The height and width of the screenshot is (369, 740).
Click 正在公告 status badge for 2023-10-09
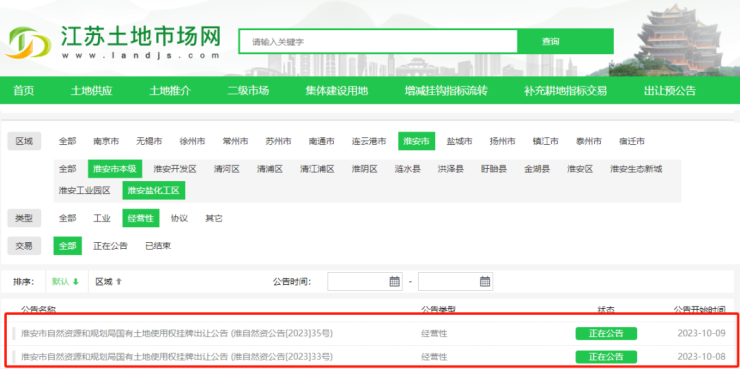[x=606, y=333]
